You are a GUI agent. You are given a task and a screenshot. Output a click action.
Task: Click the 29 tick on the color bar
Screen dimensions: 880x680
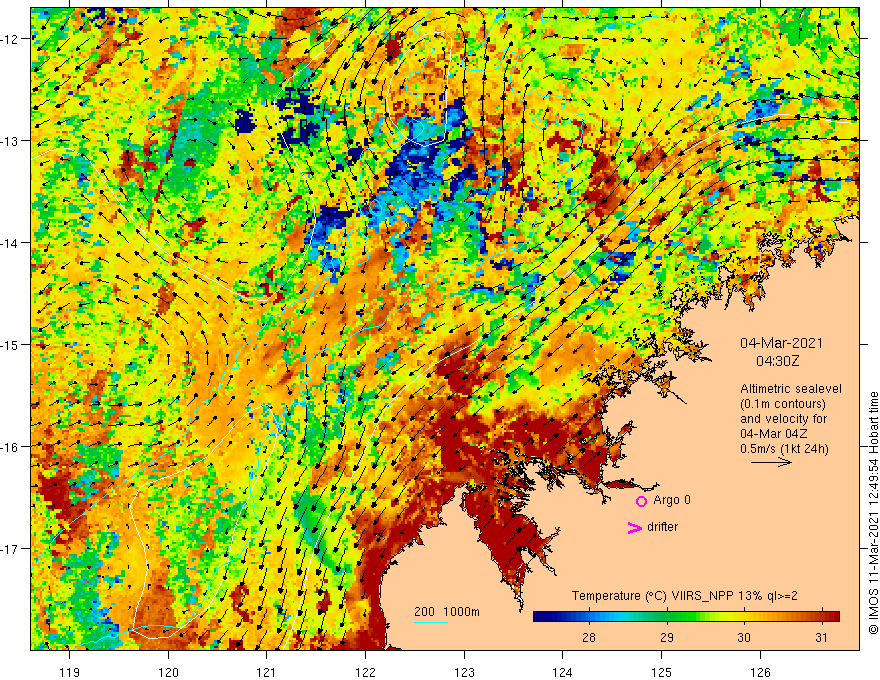667,637
